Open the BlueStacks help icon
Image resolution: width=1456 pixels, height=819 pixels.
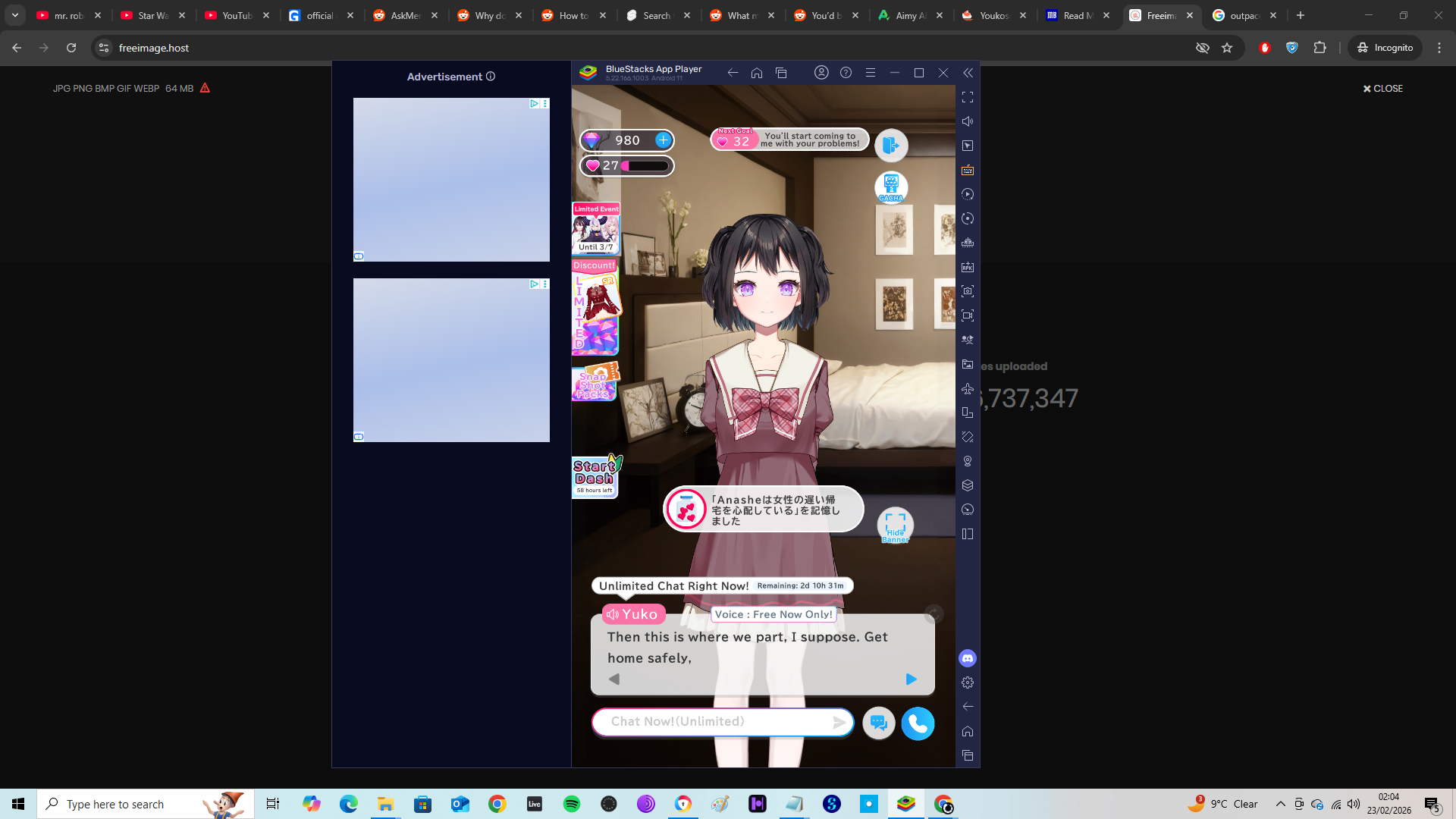pyautogui.click(x=846, y=73)
